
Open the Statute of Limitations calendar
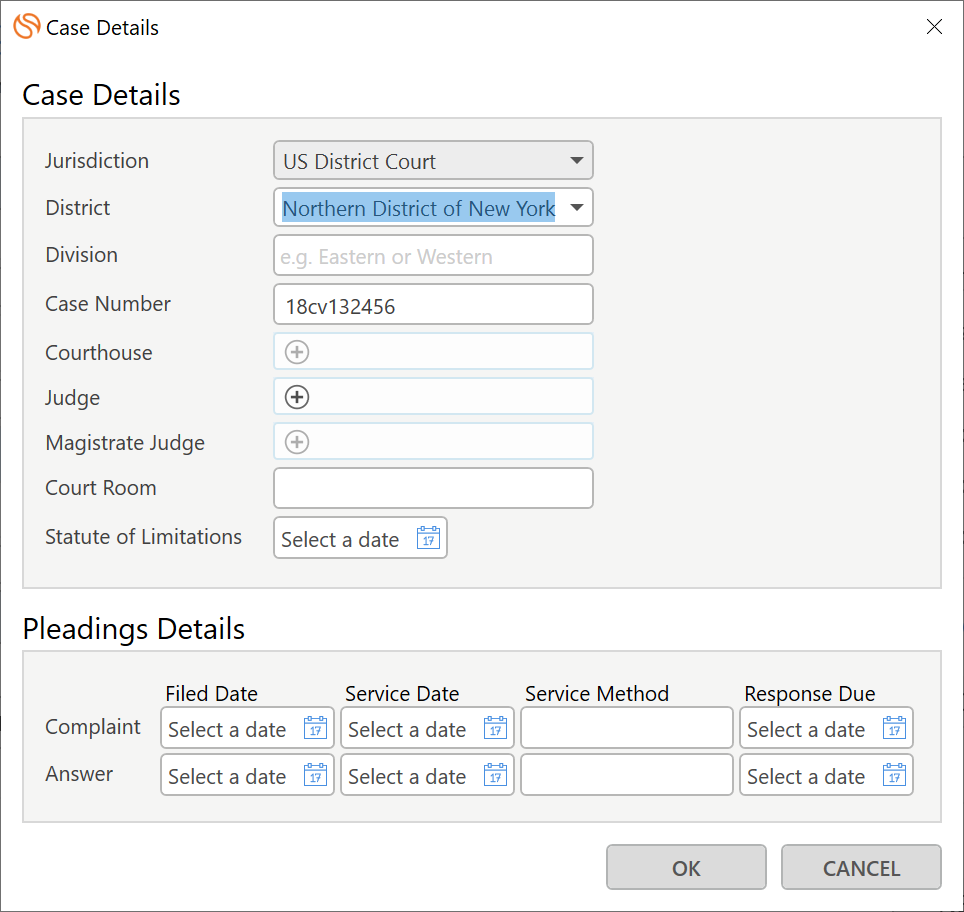click(428, 538)
